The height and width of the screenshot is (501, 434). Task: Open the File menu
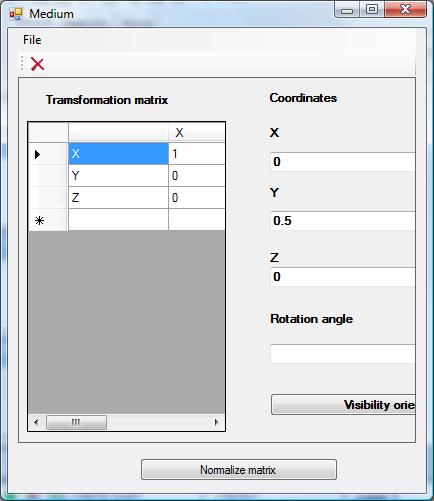click(x=32, y=40)
